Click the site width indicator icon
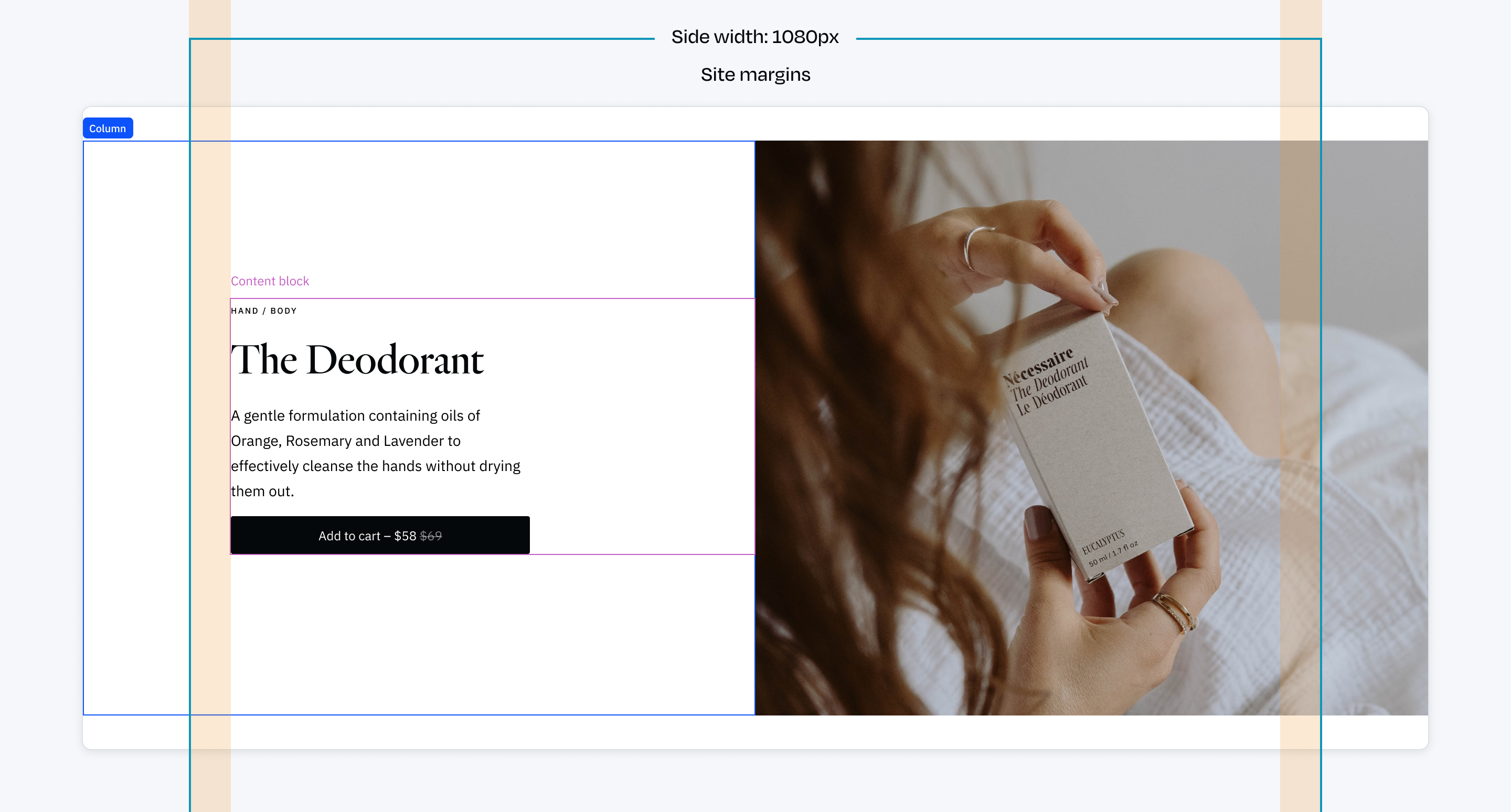Screen dimensions: 1511x812 (755, 37)
